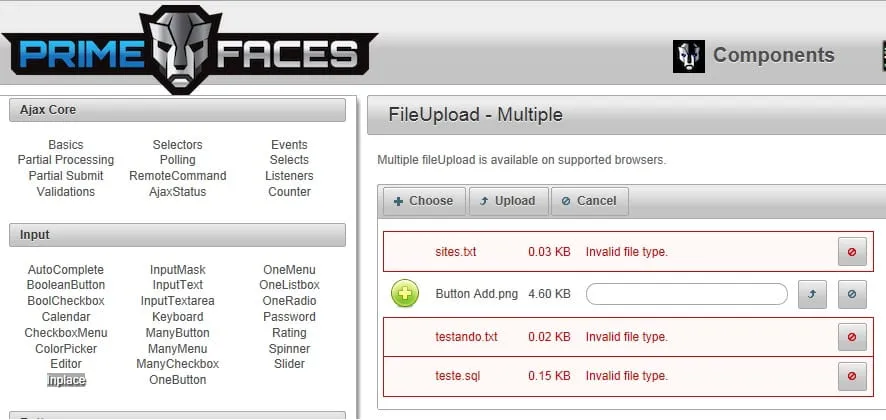This screenshot has width=886, height=420.
Task: Click the PrimeFaces logo
Action: point(189,51)
